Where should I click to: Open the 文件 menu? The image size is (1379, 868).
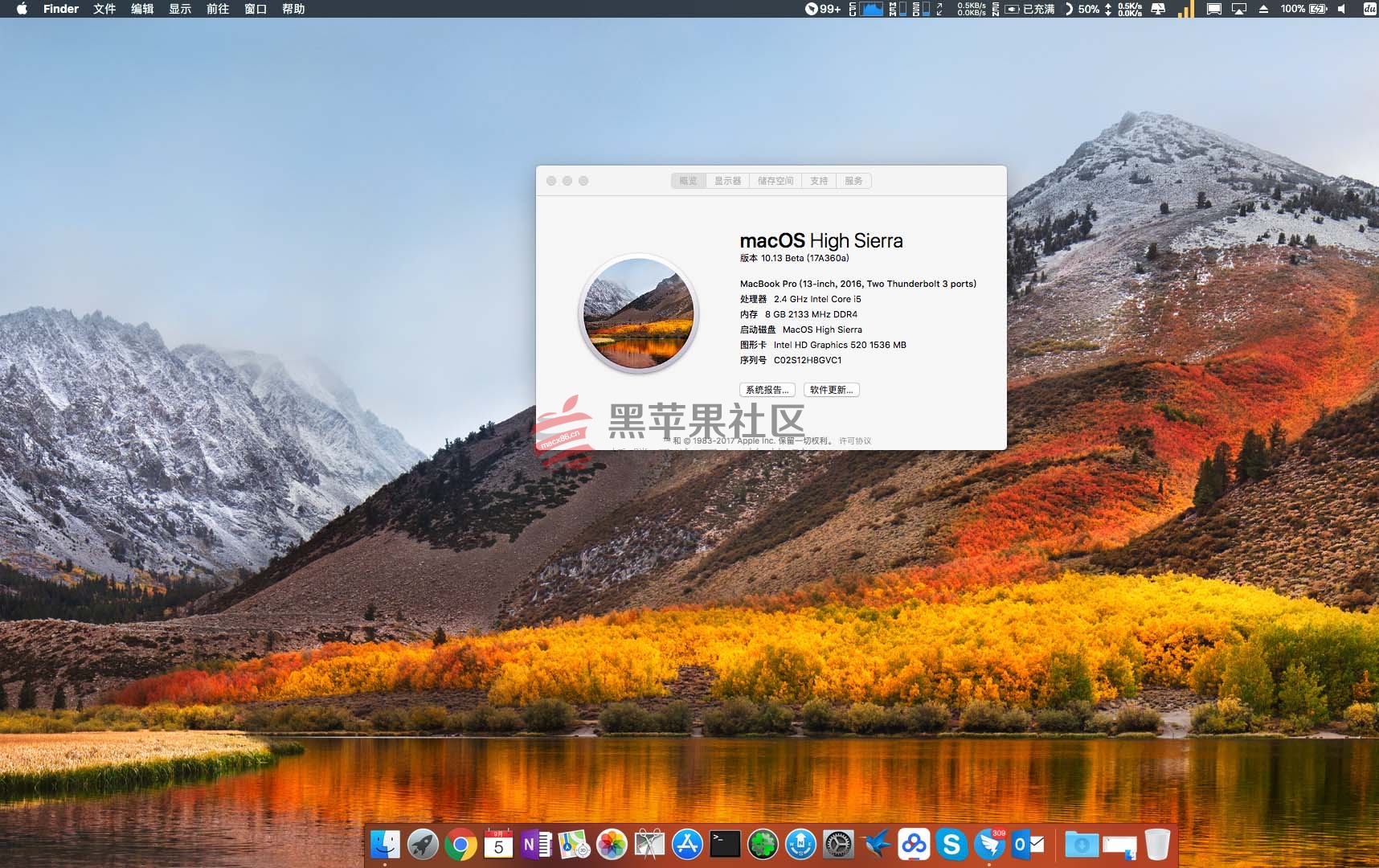click(104, 9)
